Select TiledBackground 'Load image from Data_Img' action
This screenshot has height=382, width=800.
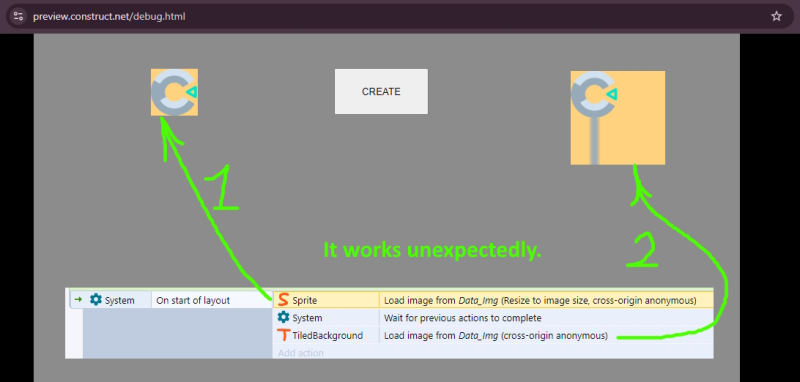click(496, 336)
